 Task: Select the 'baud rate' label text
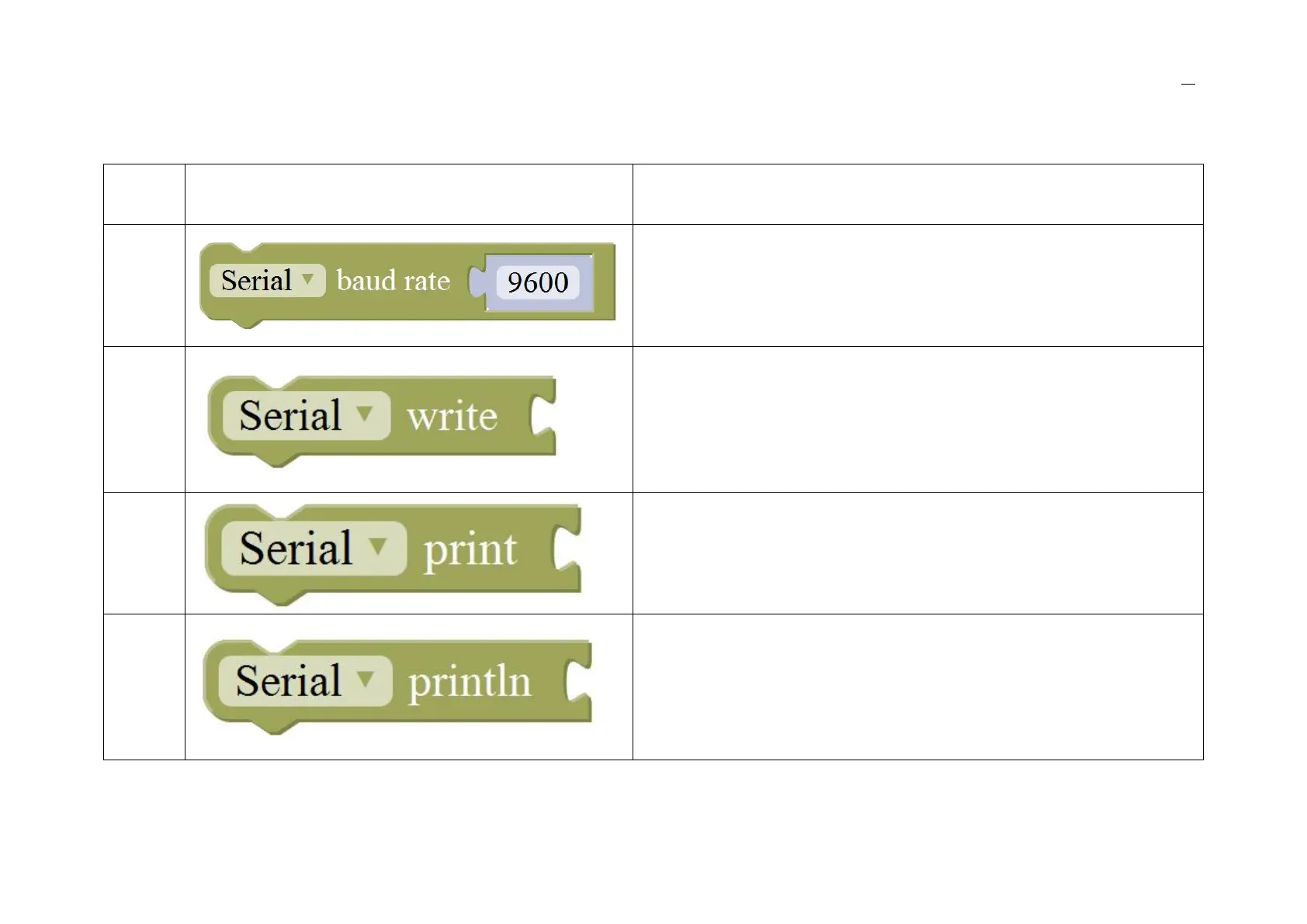(x=393, y=280)
